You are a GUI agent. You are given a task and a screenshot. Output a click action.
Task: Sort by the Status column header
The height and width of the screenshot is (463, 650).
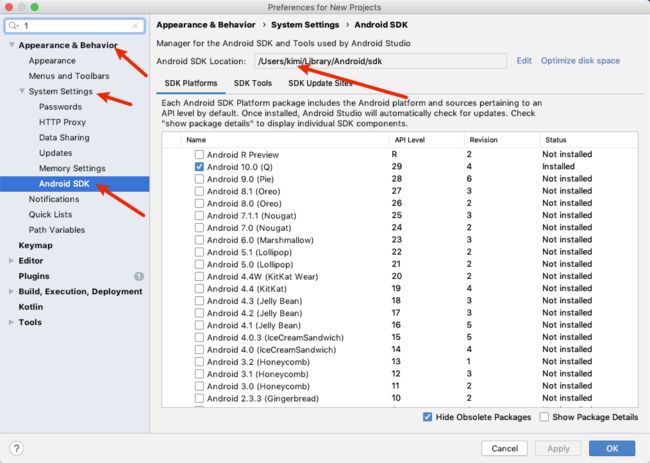[589, 140]
